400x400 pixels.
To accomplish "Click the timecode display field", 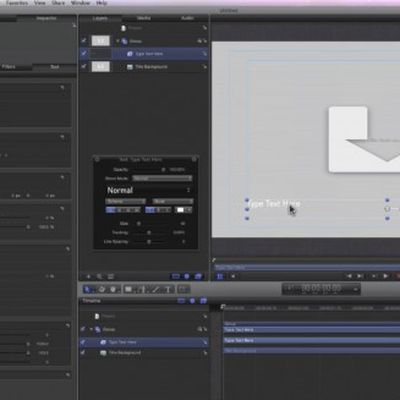I will (x=321, y=289).
